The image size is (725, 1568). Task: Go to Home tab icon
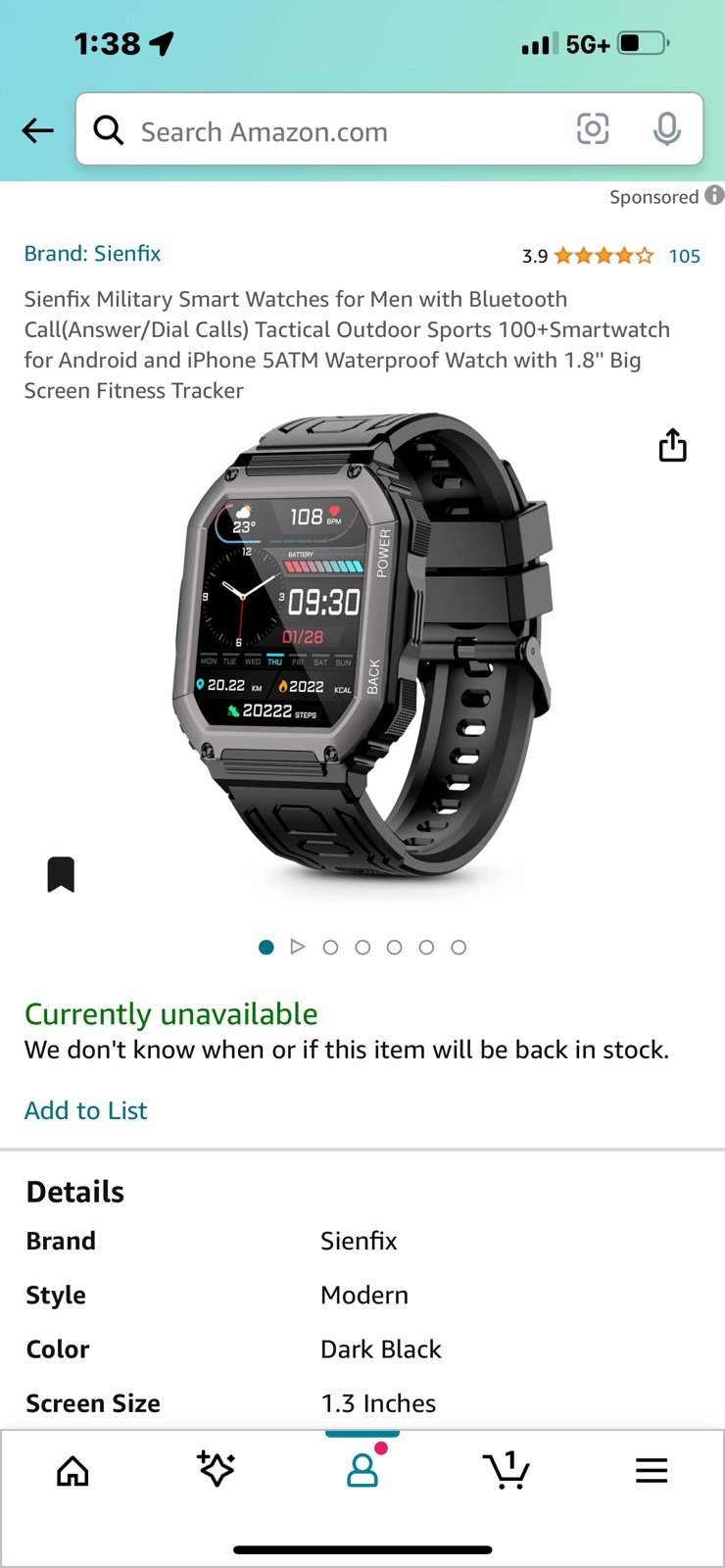click(x=72, y=1470)
